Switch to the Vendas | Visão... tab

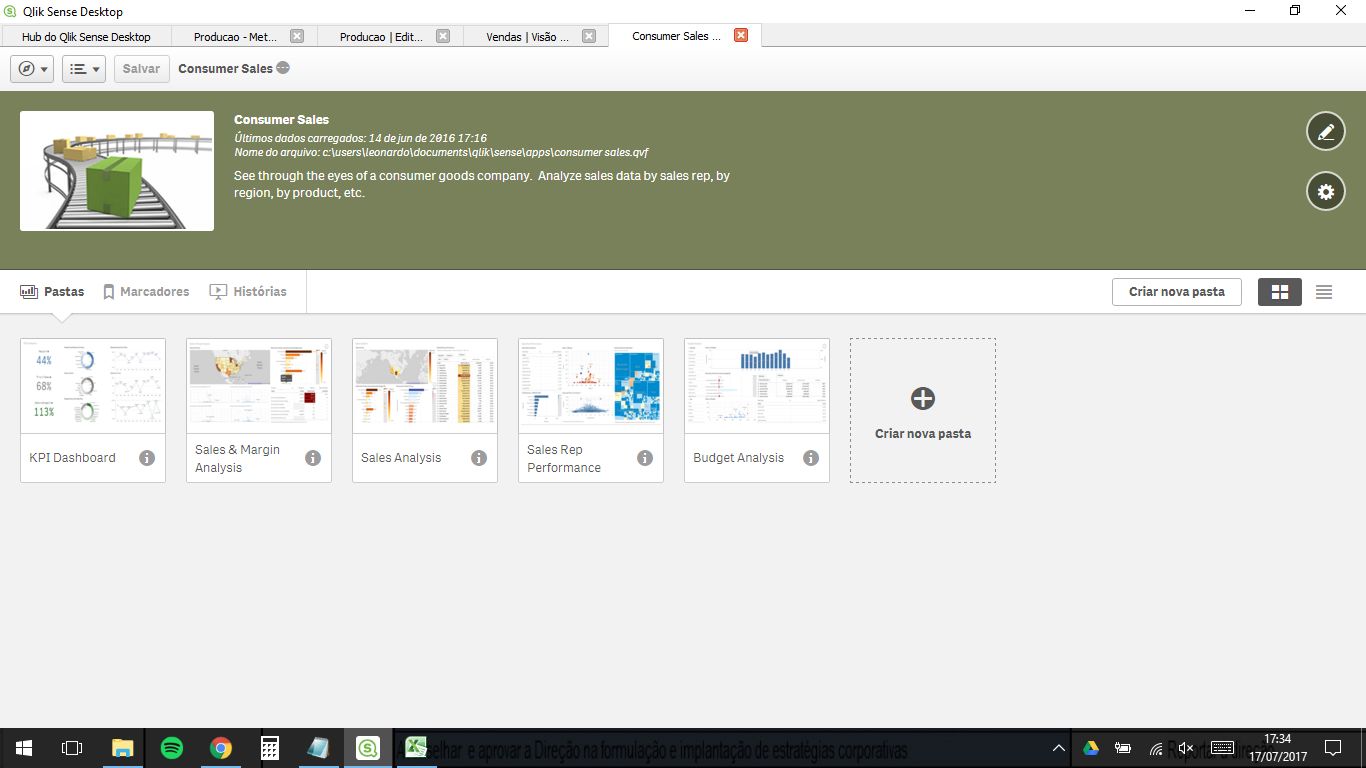point(527,36)
